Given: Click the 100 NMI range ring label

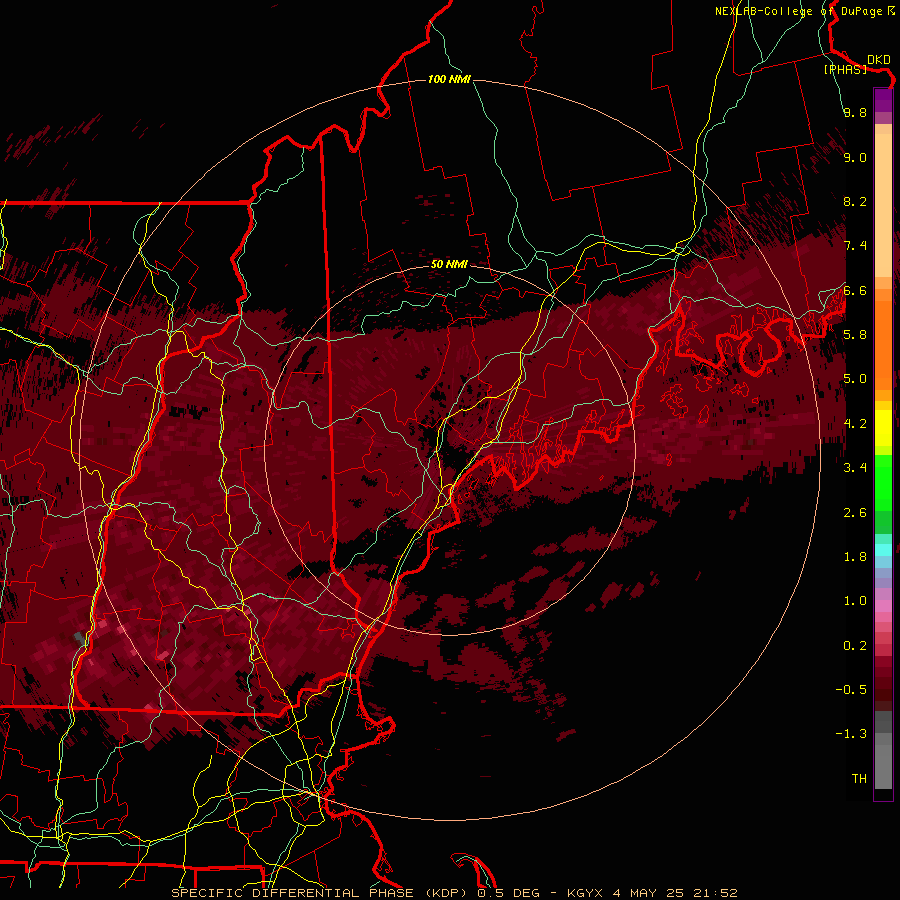Looking at the screenshot, I should [x=449, y=79].
